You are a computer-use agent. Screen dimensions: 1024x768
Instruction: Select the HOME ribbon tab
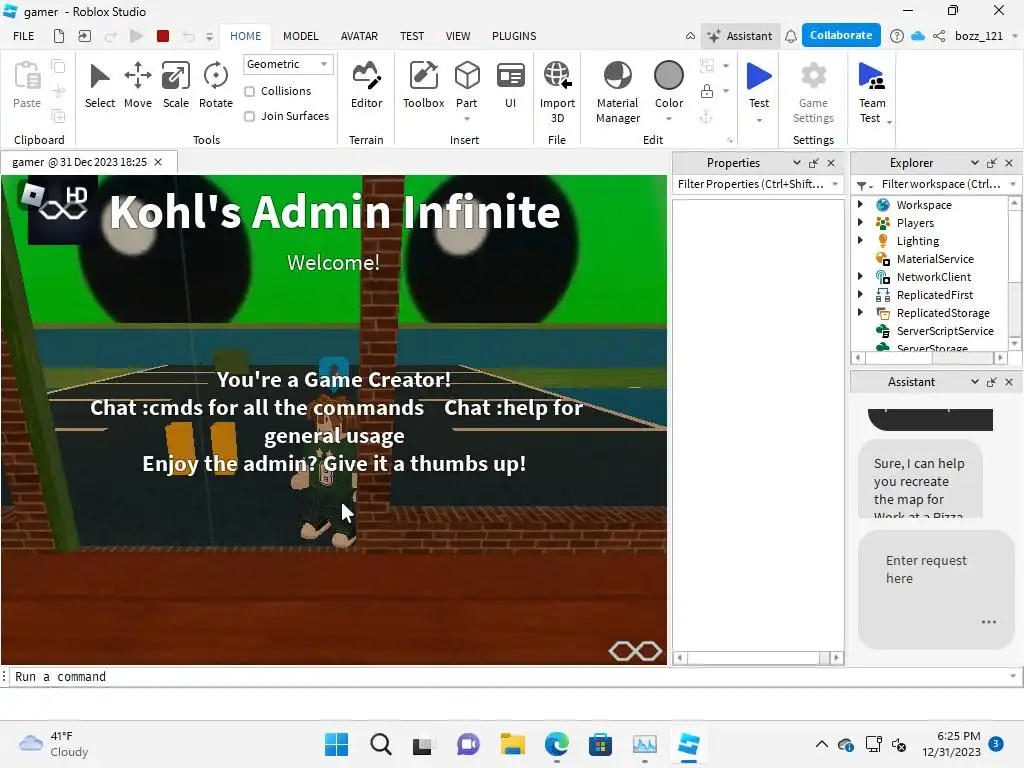(246, 36)
